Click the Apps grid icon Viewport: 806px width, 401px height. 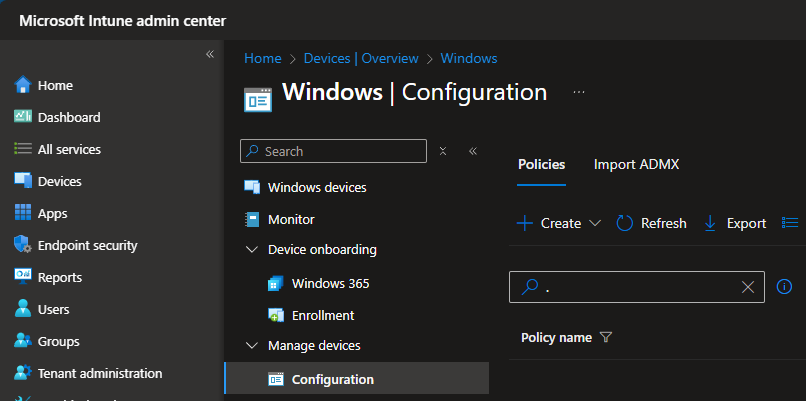(x=23, y=212)
